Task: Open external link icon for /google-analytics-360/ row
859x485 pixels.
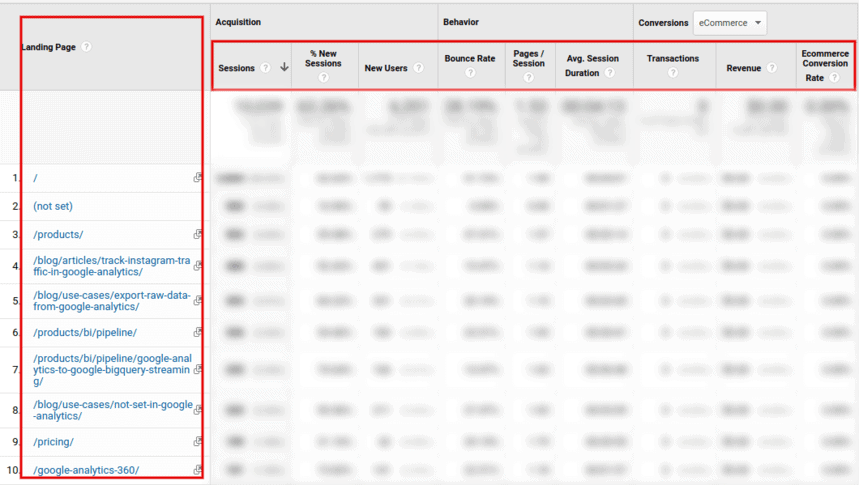Action: 198,470
